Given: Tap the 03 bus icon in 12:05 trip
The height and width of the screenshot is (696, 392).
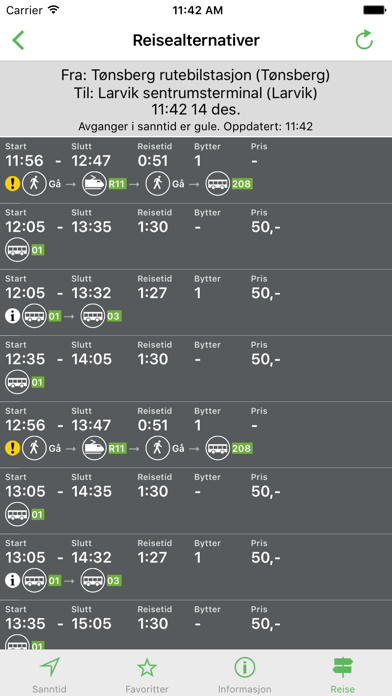Looking at the screenshot, I should pyautogui.click(x=93, y=316).
